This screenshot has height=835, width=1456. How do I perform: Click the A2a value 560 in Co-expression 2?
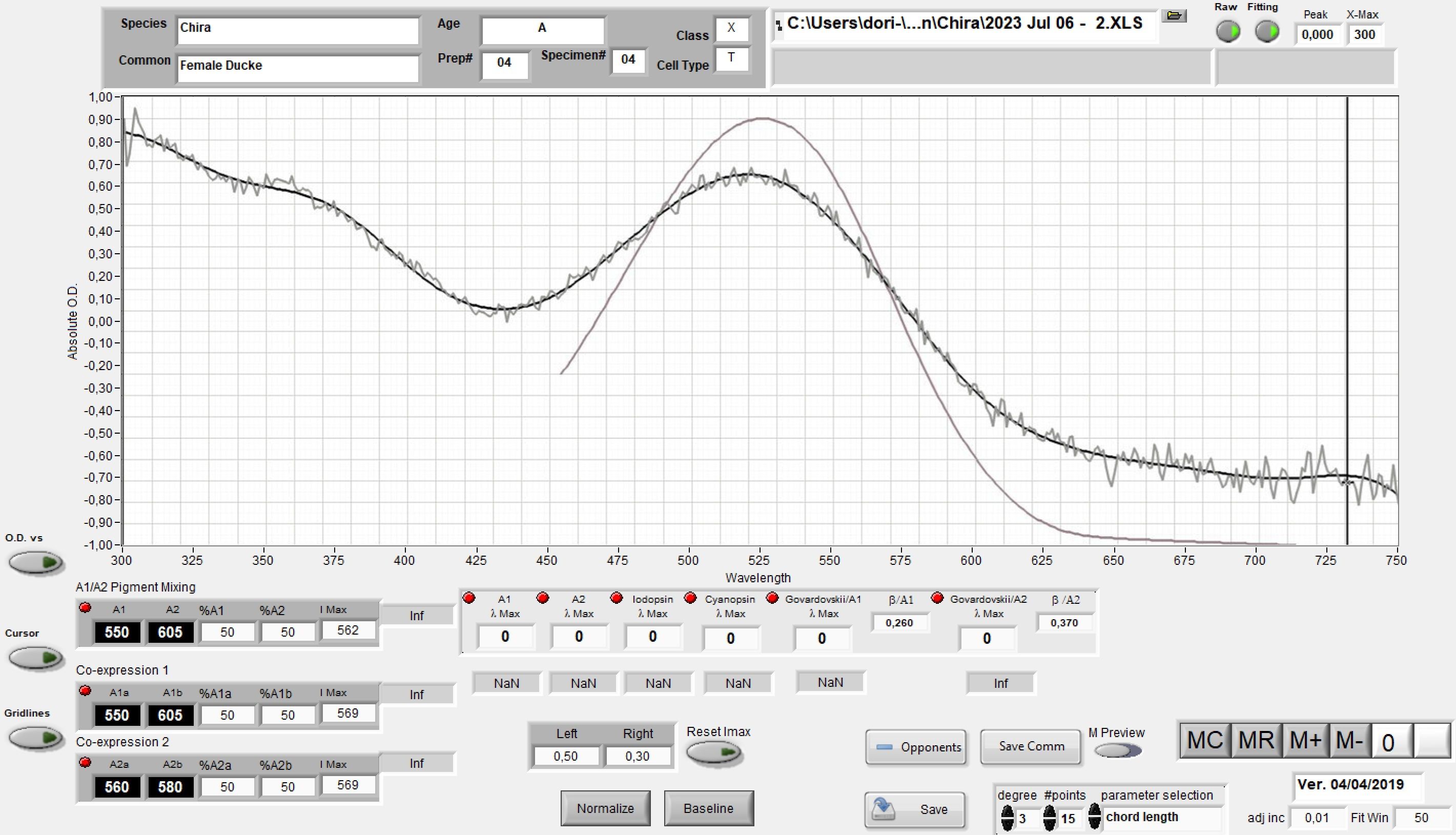[116, 787]
